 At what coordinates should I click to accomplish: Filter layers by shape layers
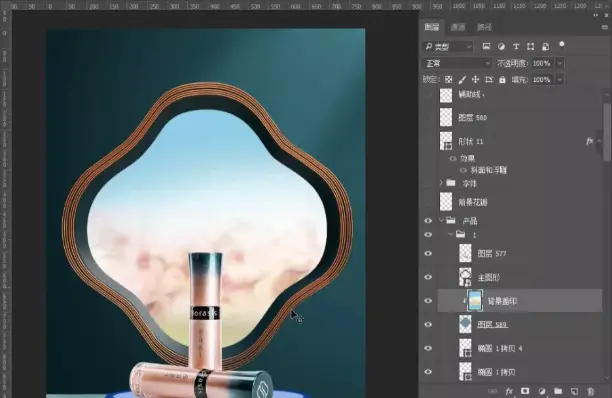point(530,46)
